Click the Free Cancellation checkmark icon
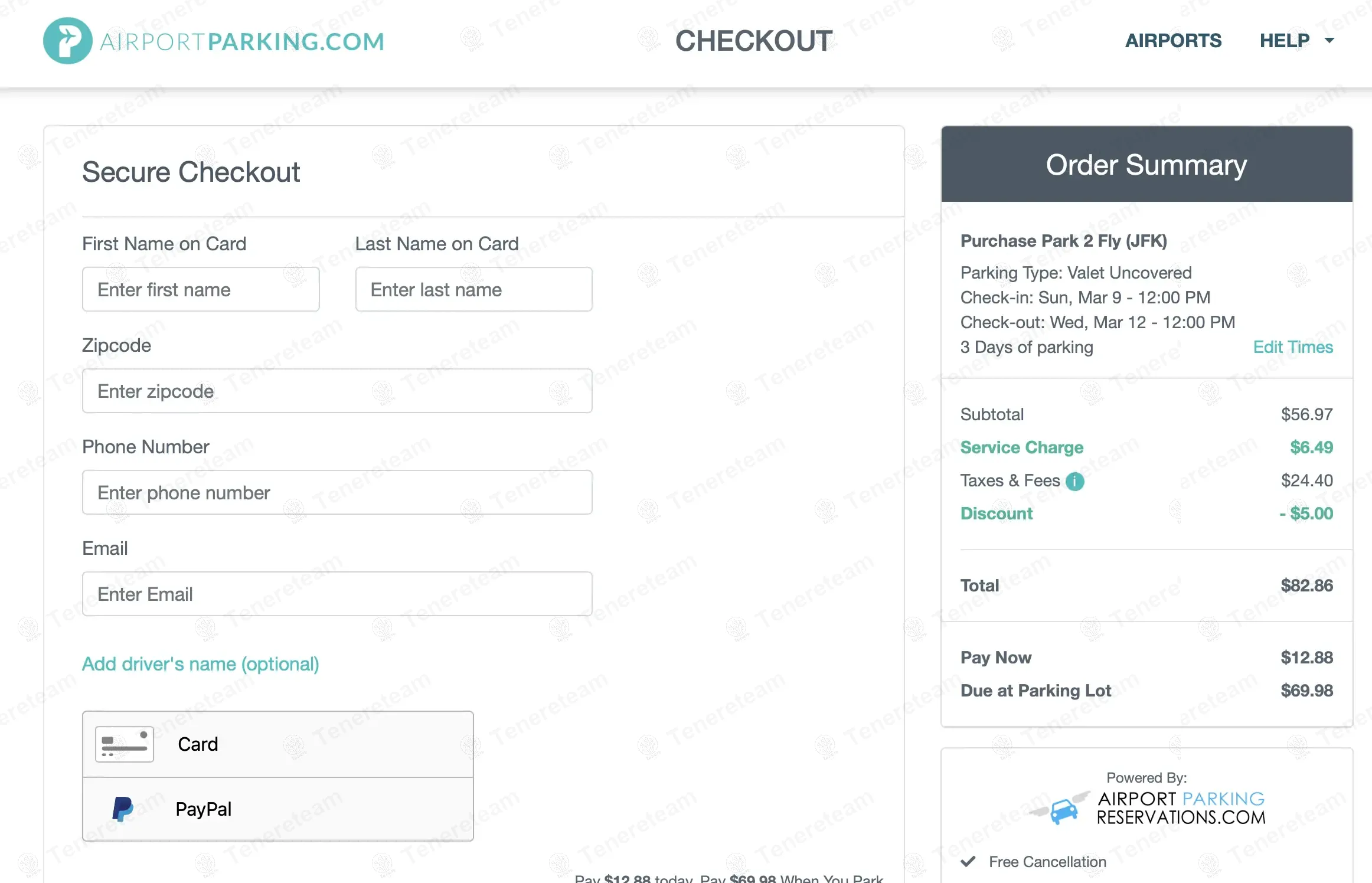Image resolution: width=1372 pixels, height=883 pixels. click(968, 862)
